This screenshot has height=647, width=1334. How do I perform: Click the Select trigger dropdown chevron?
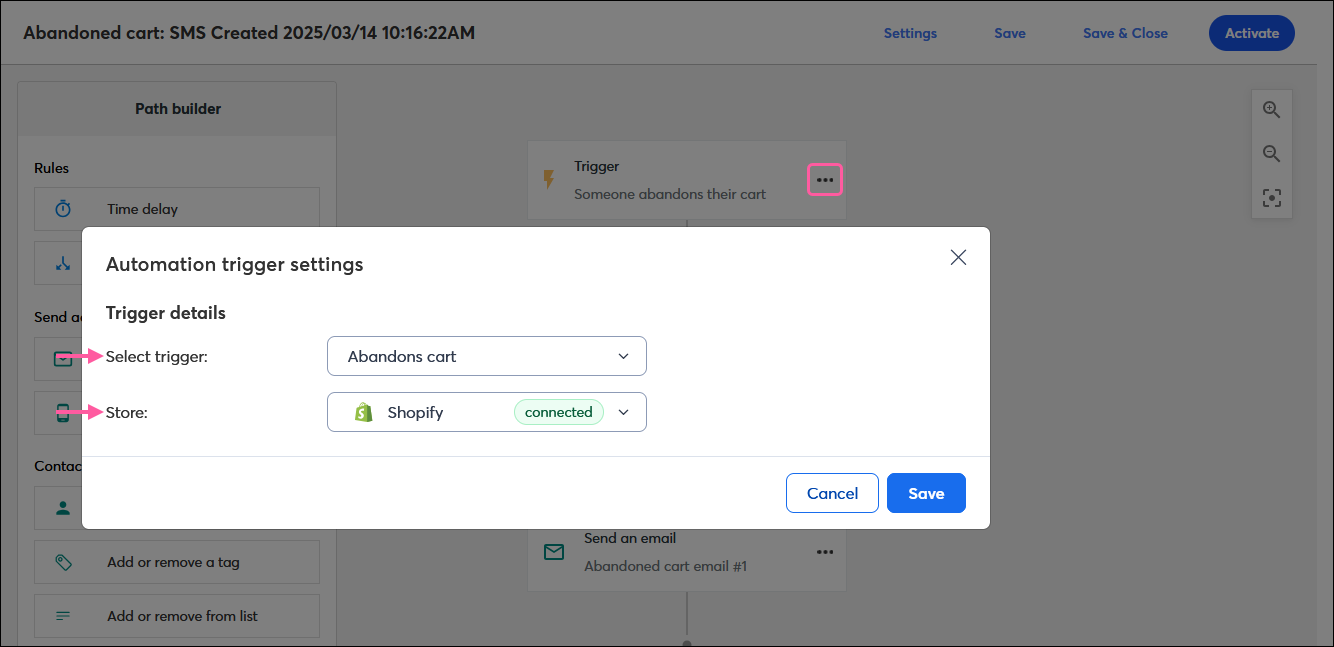pyautogui.click(x=623, y=356)
